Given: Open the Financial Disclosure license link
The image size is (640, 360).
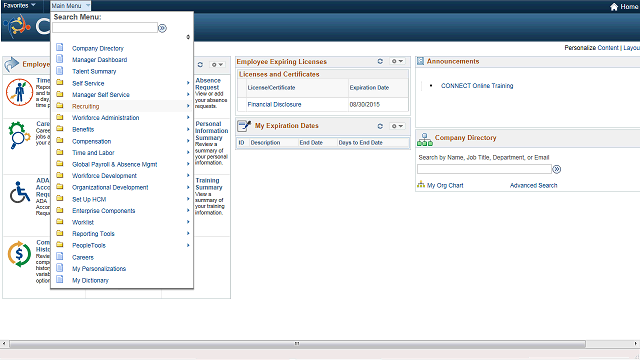Looking at the screenshot, I should tap(274, 104).
